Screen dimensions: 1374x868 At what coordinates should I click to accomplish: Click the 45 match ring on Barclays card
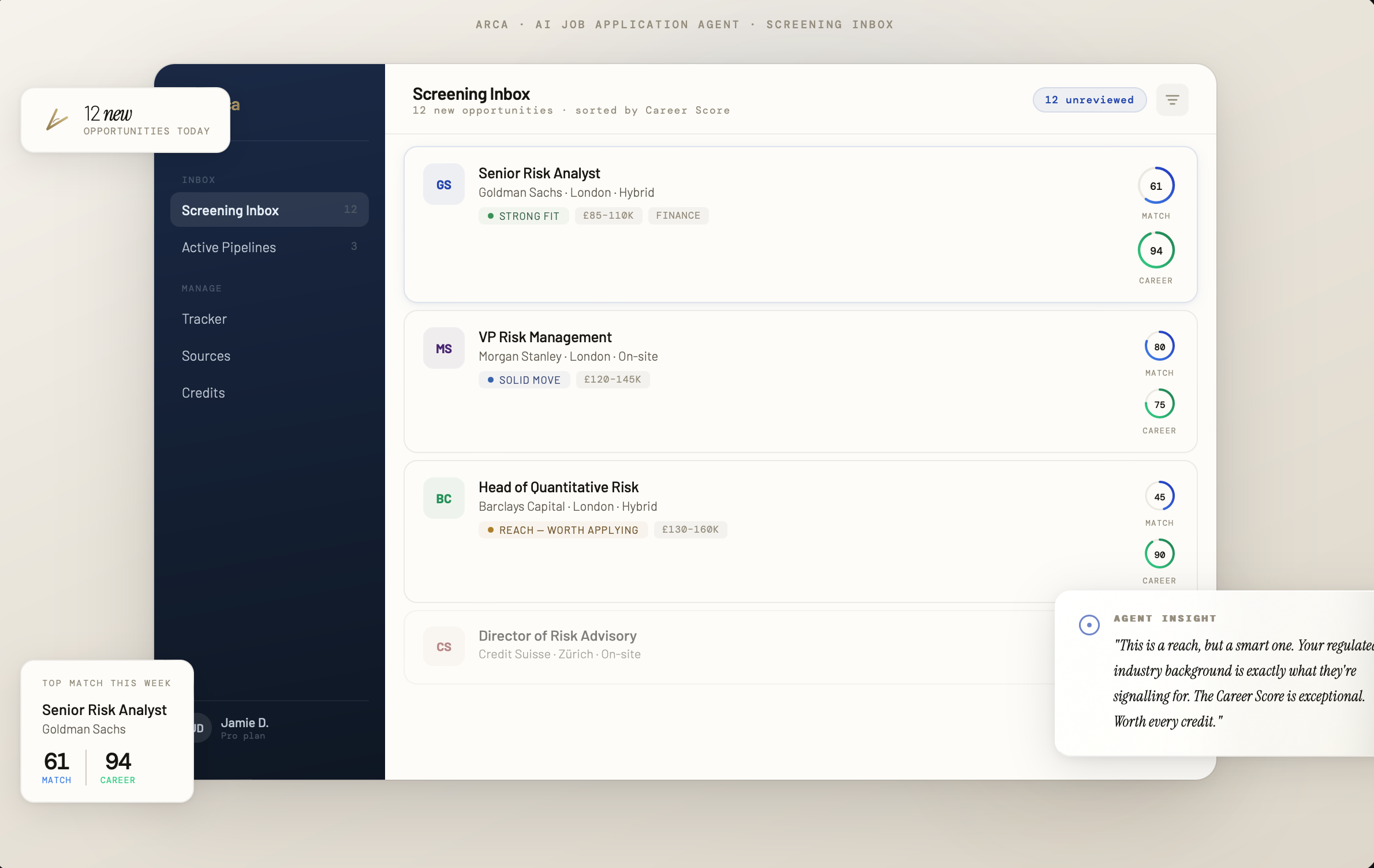pyautogui.click(x=1159, y=496)
